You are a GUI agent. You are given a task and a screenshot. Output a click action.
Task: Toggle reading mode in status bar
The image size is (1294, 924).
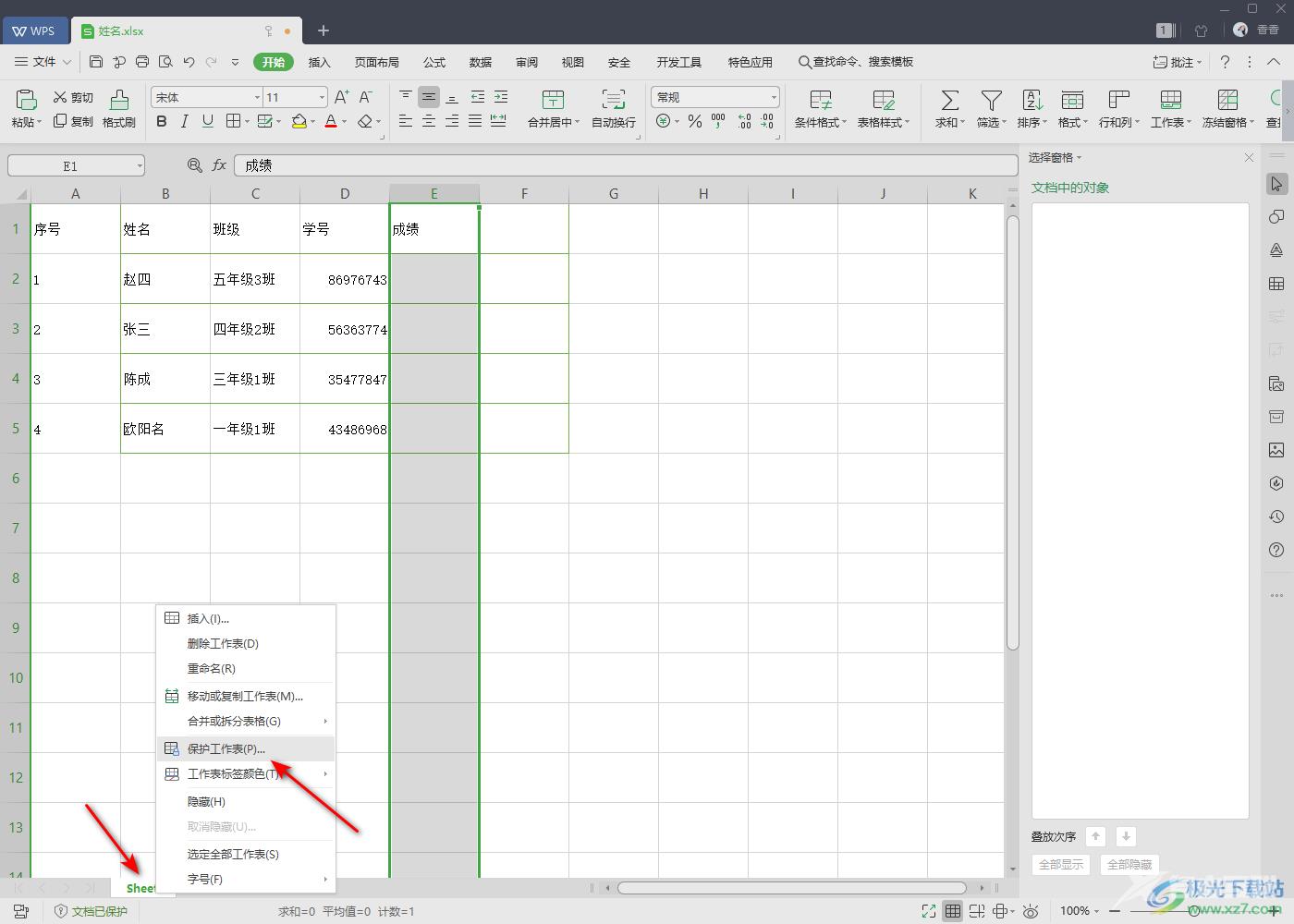click(x=1000, y=911)
